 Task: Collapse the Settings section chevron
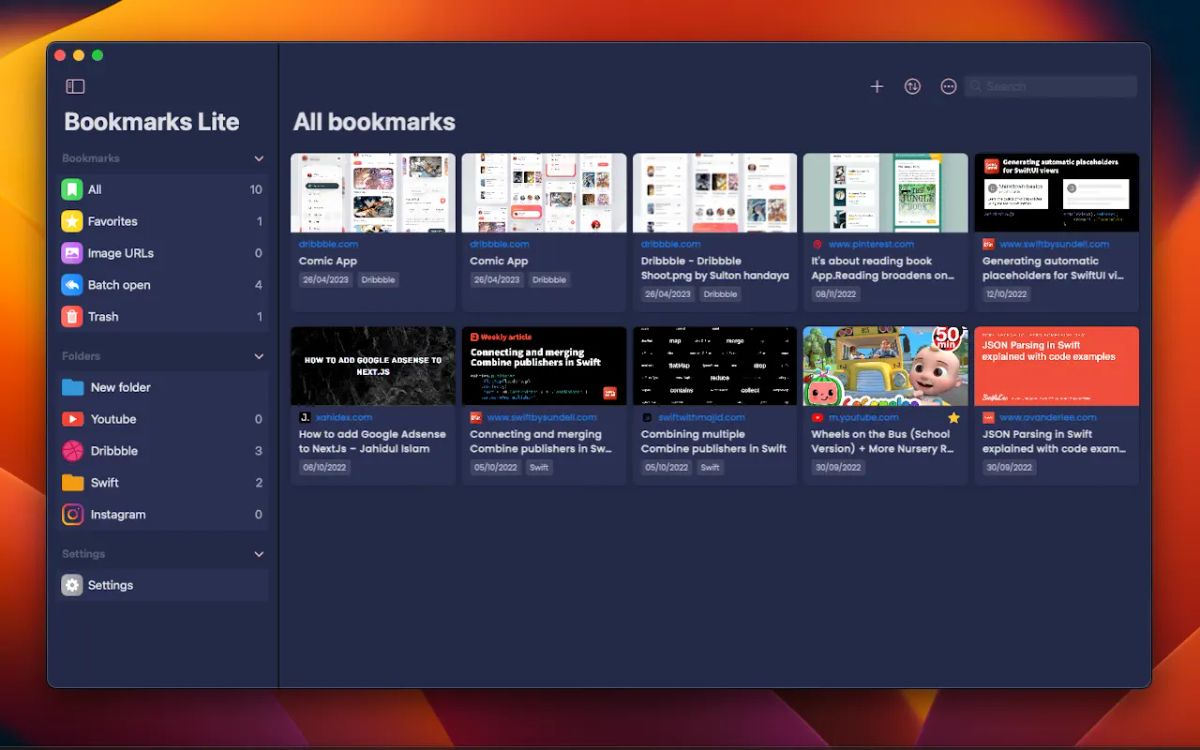coord(259,553)
